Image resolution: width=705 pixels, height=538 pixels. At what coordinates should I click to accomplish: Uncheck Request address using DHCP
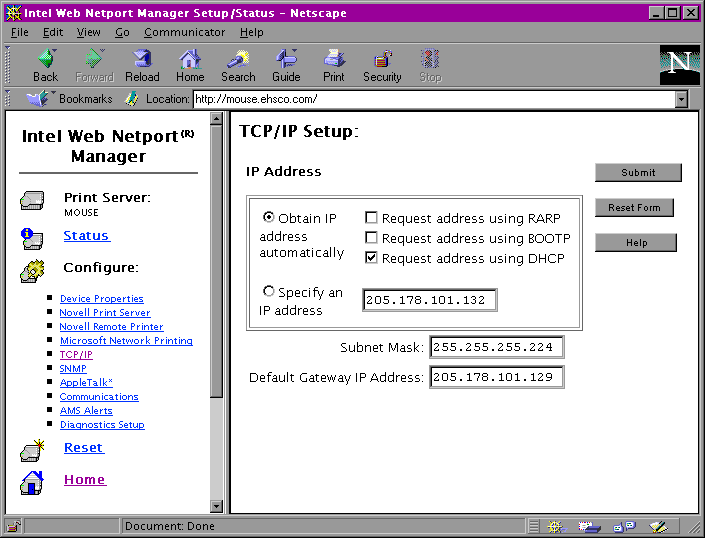pyautogui.click(x=371, y=258)
